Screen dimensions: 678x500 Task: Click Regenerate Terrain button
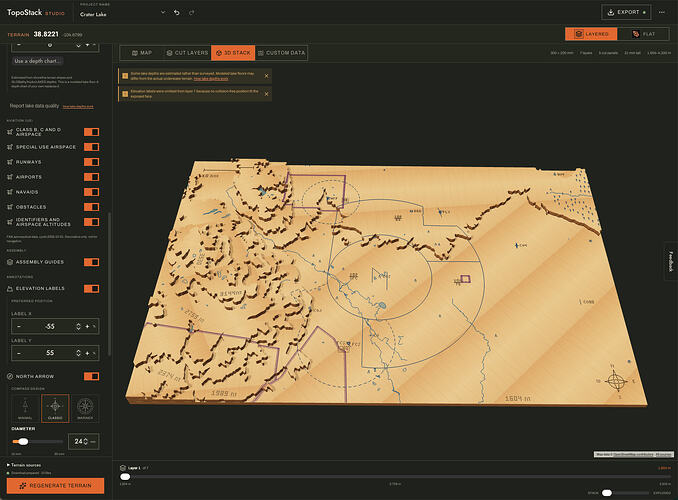pos(55,486)
